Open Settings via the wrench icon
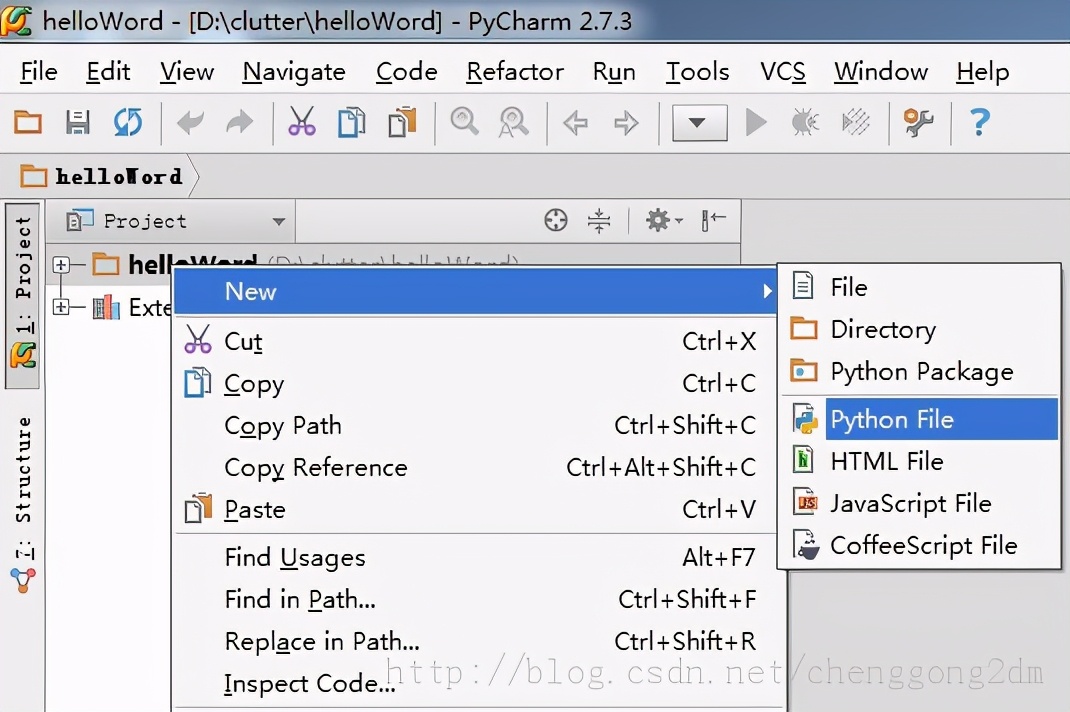The height and width of the screenshot is (712, 1070). pyautogui.click(x=918, y=121)
